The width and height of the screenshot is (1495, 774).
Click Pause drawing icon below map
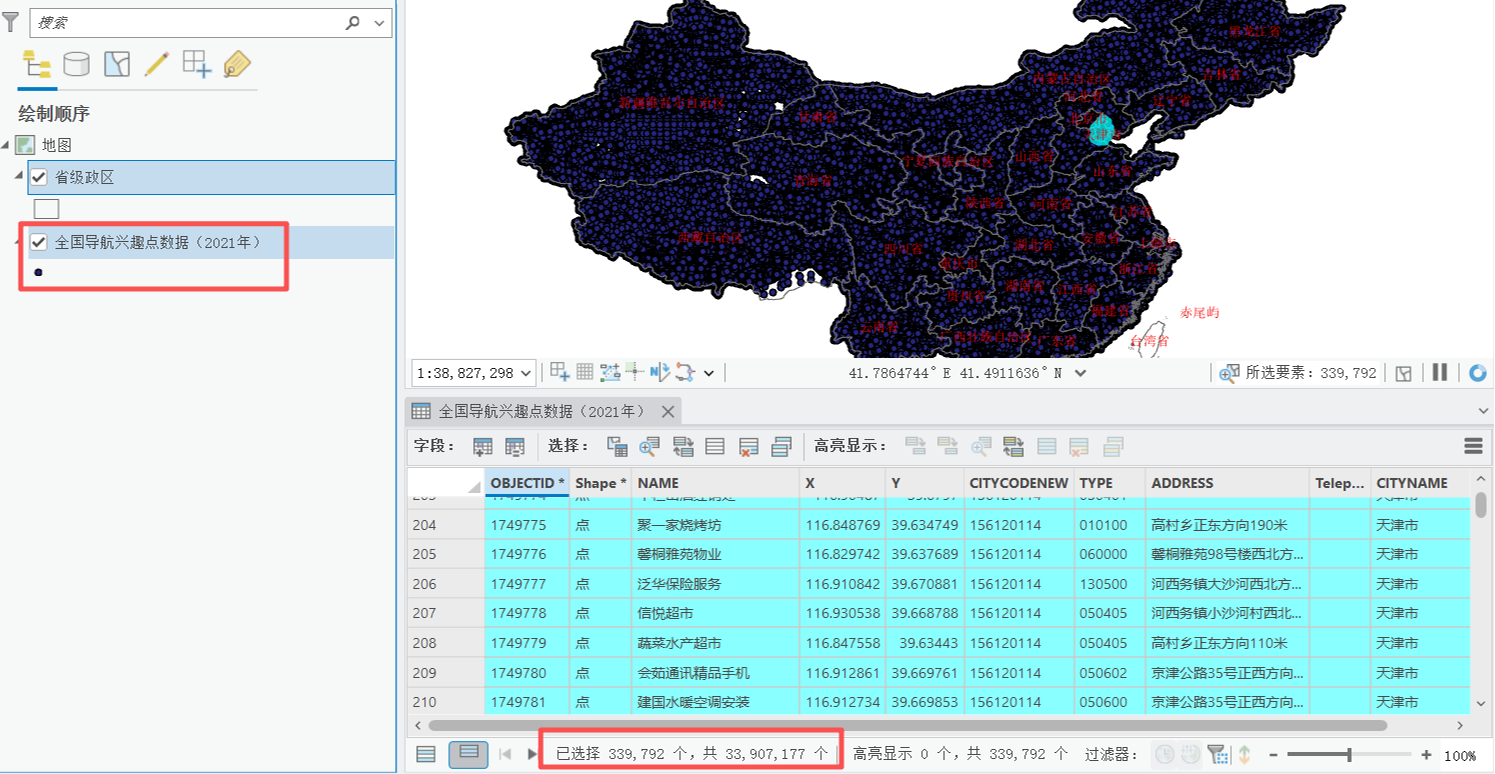[1440, 372]
